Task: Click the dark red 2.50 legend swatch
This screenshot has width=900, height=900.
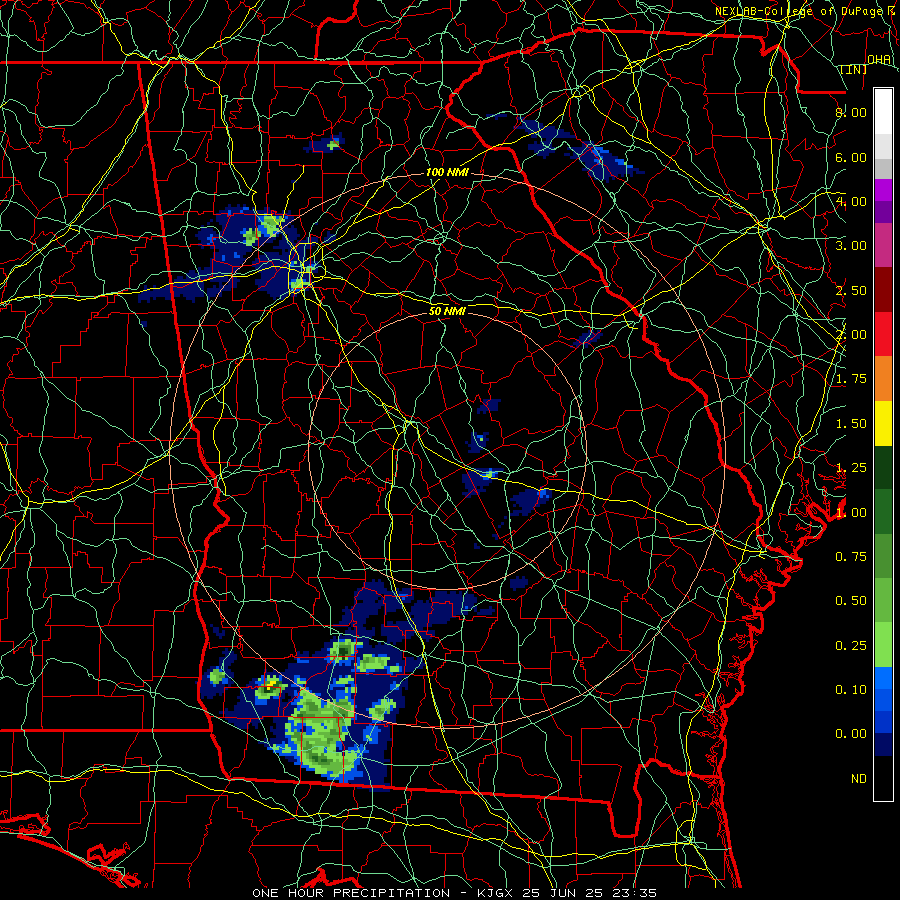Action: [x=883, y=290]
